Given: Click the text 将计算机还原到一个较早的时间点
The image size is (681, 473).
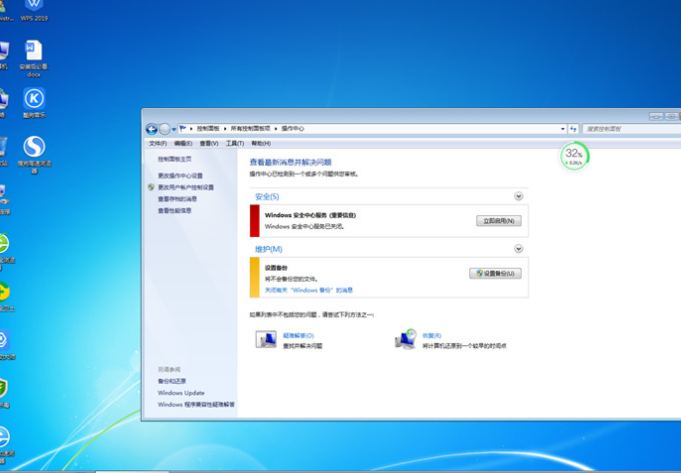Looking at the screenshot, I should click(464, 346).
